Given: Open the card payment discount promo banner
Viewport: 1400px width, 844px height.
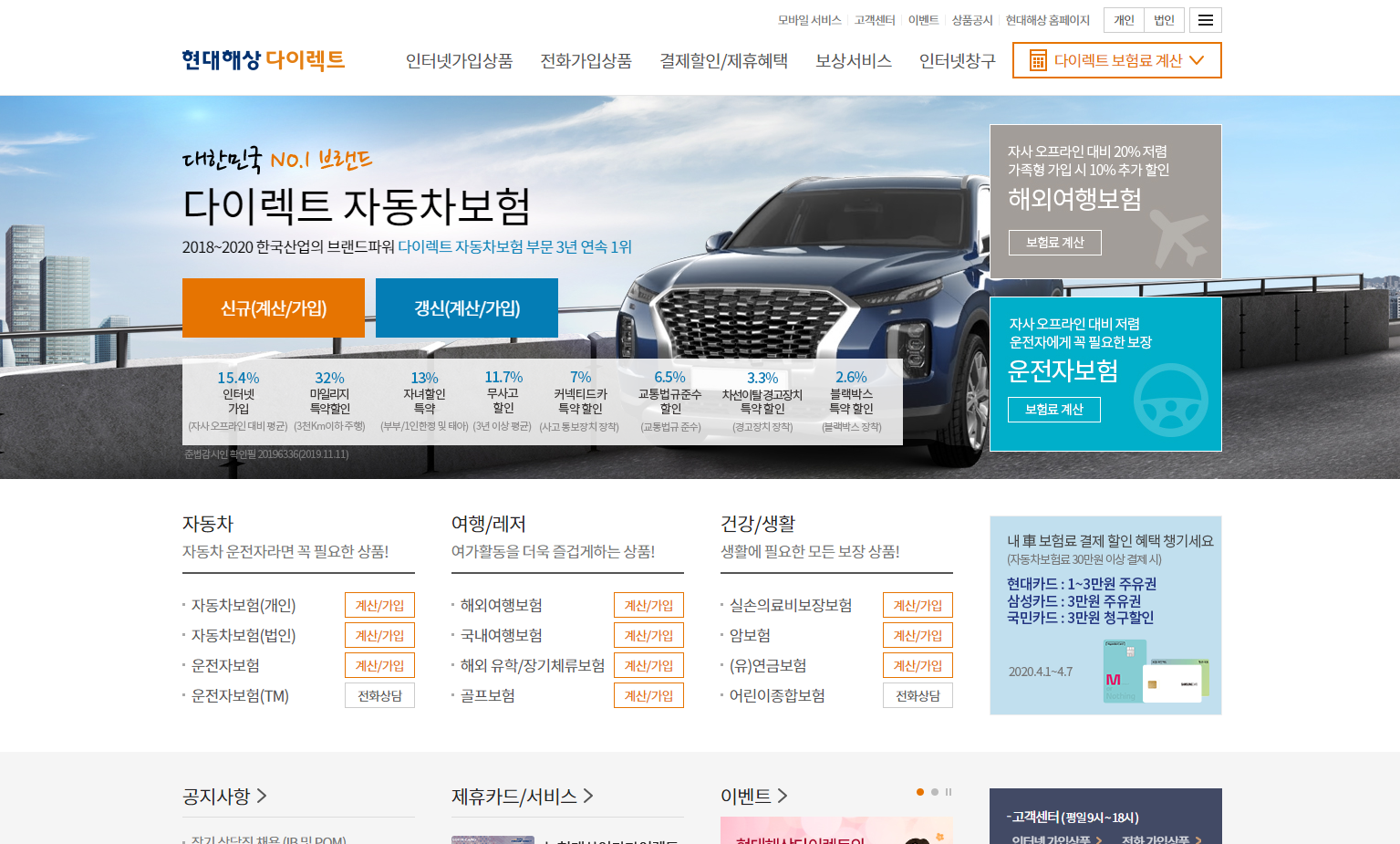Looking at the screenshot, I should tap(1105, 615).
